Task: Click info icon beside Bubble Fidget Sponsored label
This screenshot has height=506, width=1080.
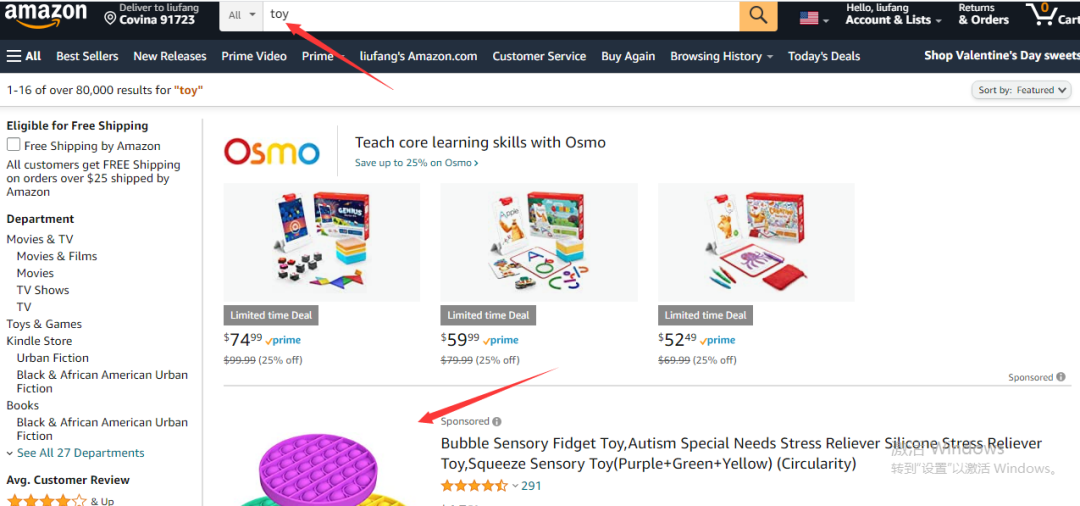Action: point(497,421)
